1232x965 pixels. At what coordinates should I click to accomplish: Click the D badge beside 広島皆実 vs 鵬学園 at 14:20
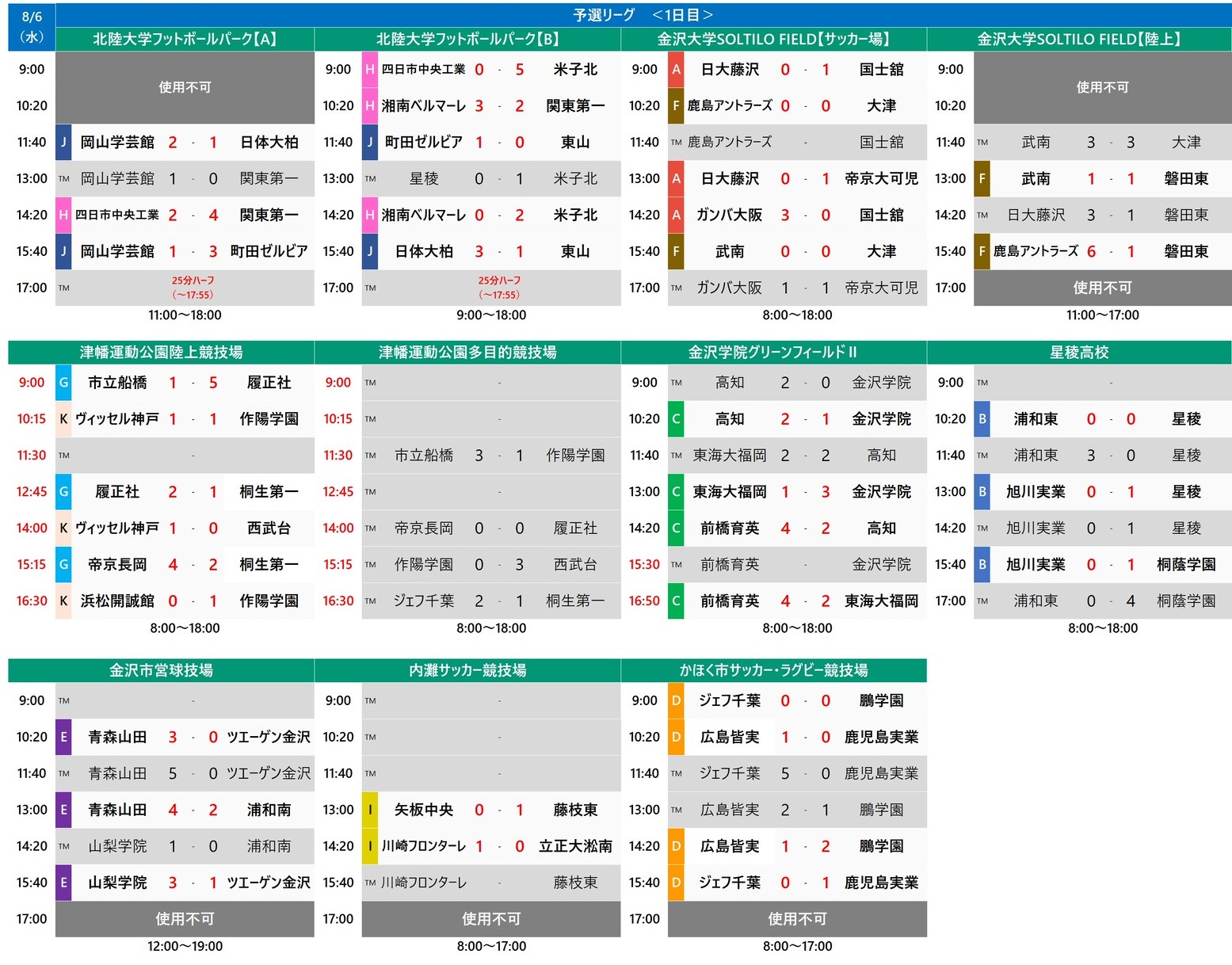coord(676,846)
